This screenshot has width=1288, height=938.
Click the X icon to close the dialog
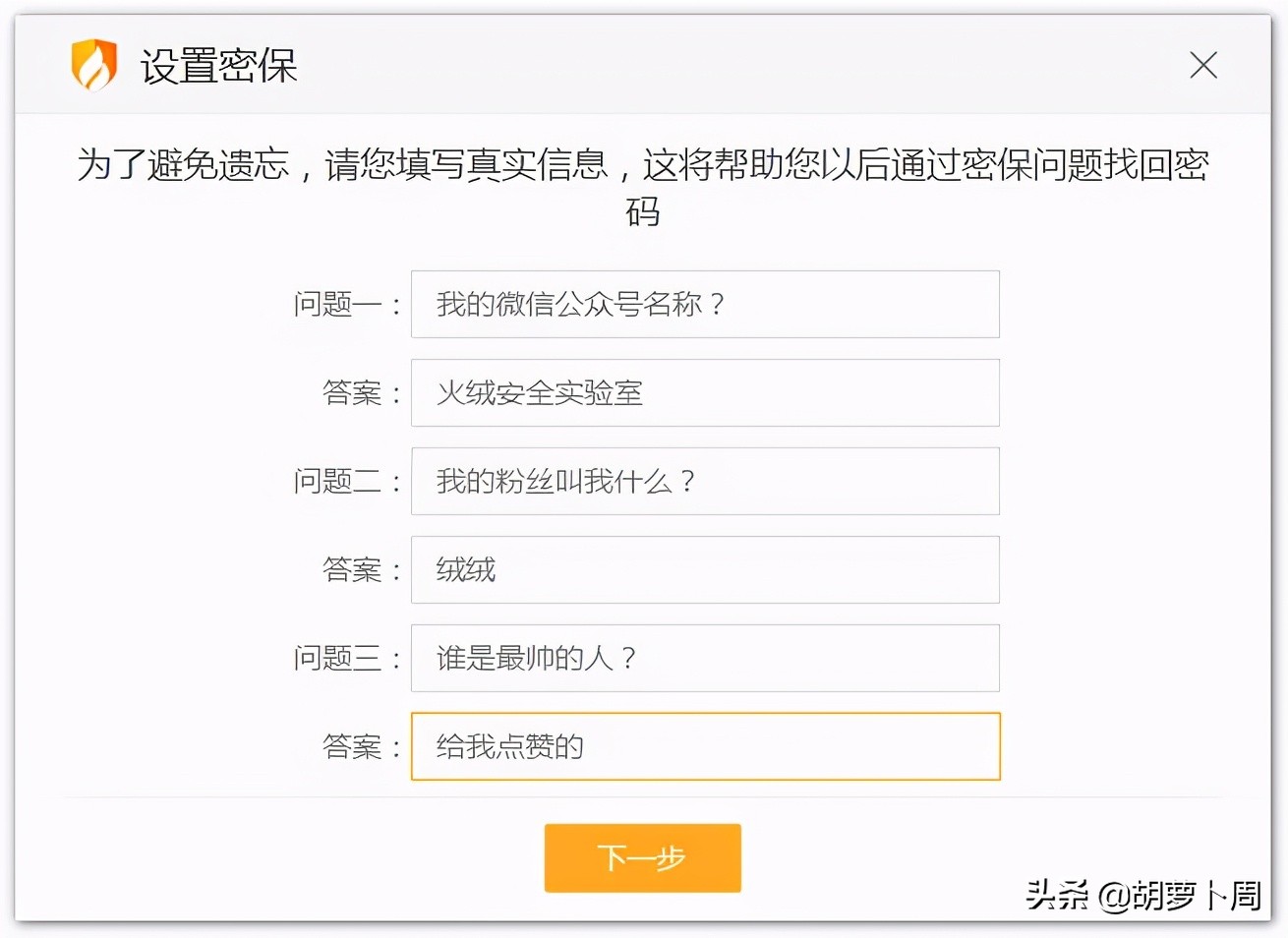pos(1202,65)
